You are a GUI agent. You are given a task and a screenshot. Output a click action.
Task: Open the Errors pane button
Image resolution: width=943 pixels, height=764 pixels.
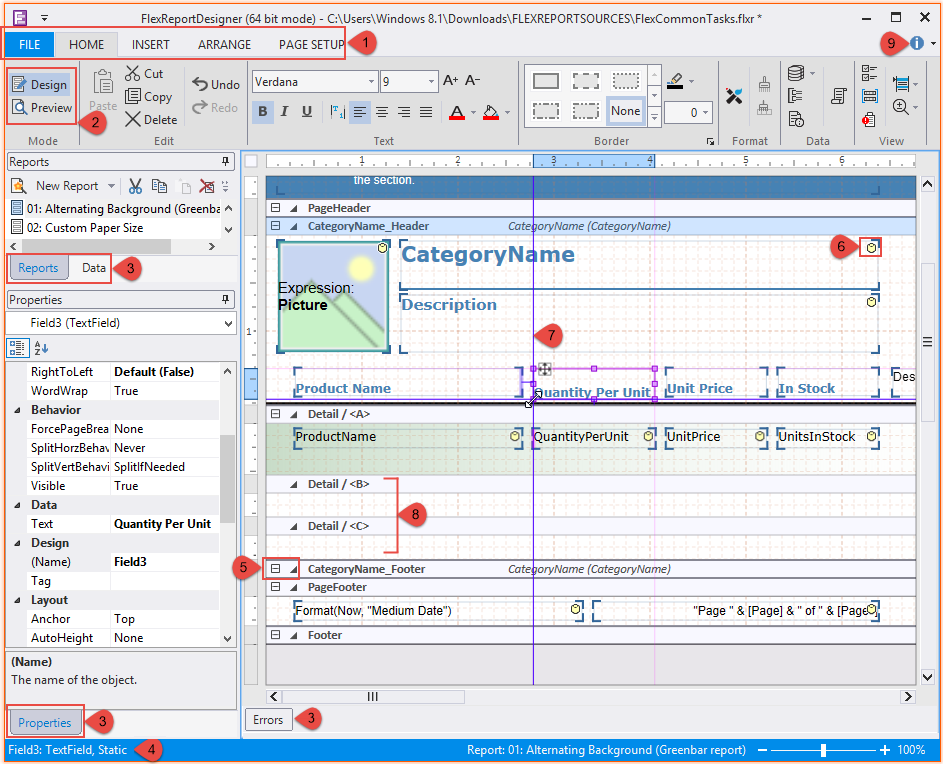(x=268, y=720)
